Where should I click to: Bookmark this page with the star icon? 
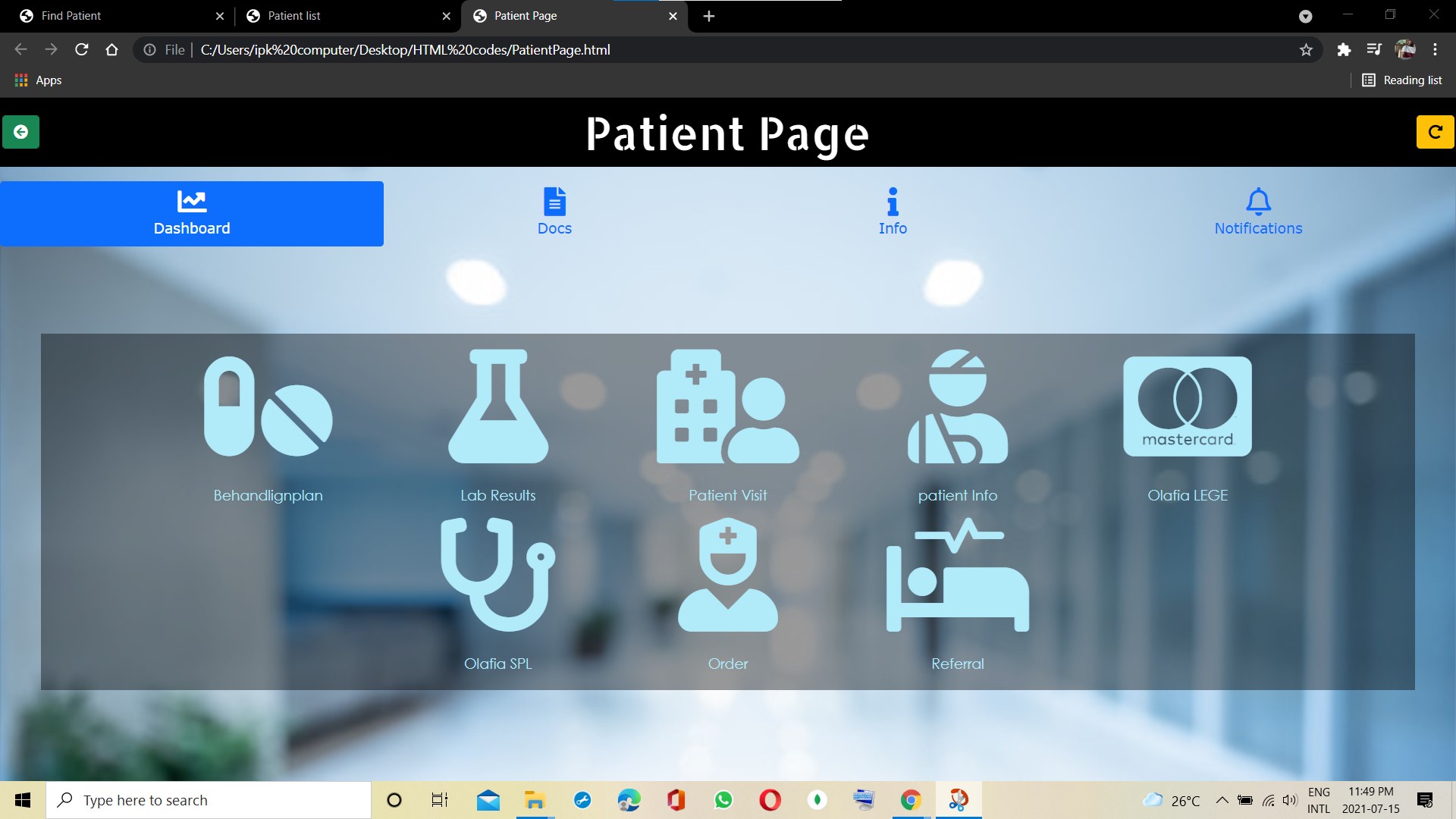(1306, 50)
